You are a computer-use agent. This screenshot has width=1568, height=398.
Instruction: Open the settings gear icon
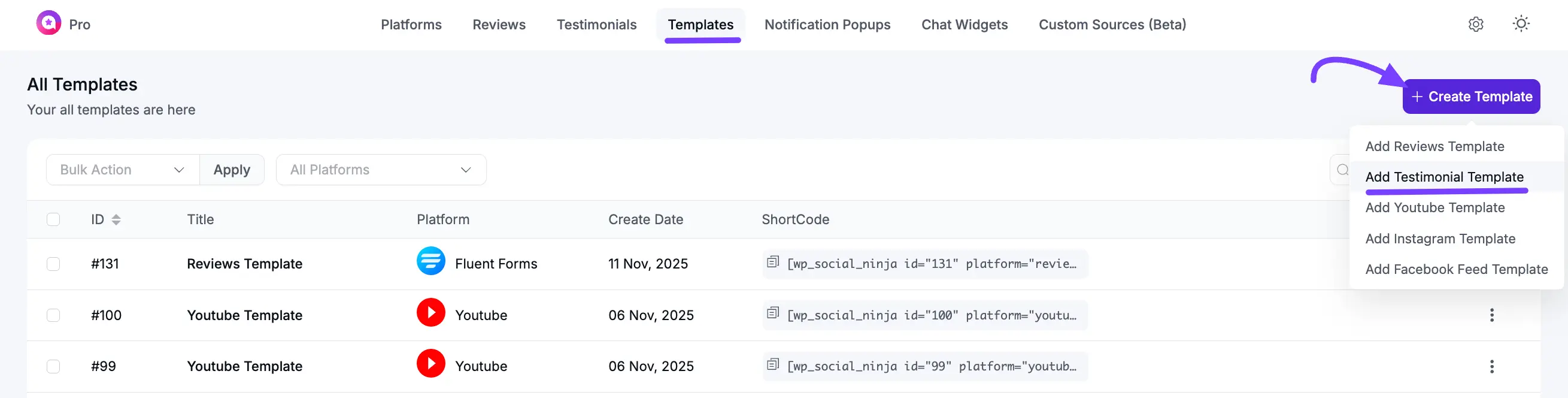pos(1475,25)
